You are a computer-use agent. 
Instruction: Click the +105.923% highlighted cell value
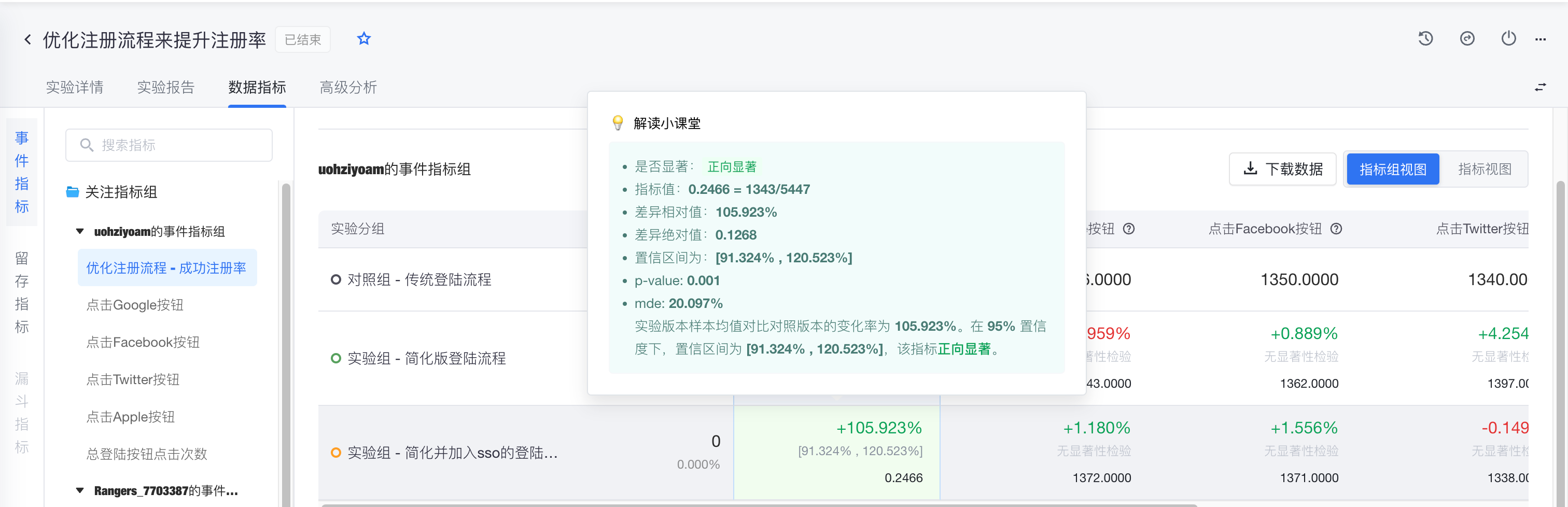(x=879, y=428)
